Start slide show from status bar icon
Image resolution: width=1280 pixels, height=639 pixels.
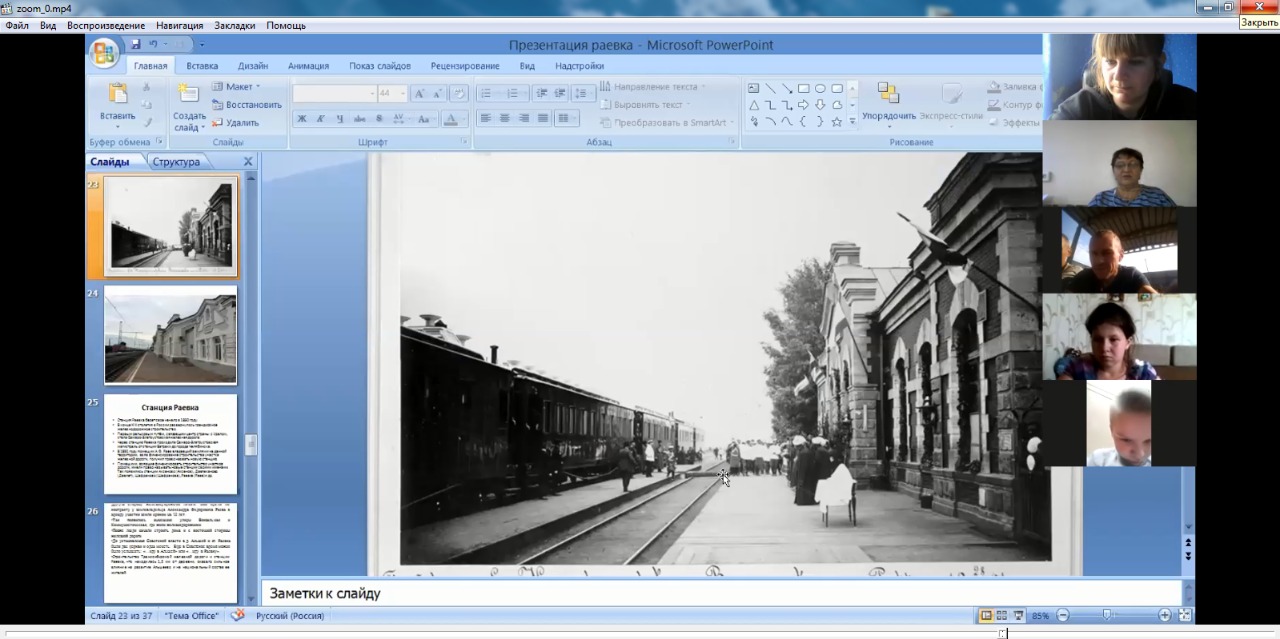click(1018, 616)
